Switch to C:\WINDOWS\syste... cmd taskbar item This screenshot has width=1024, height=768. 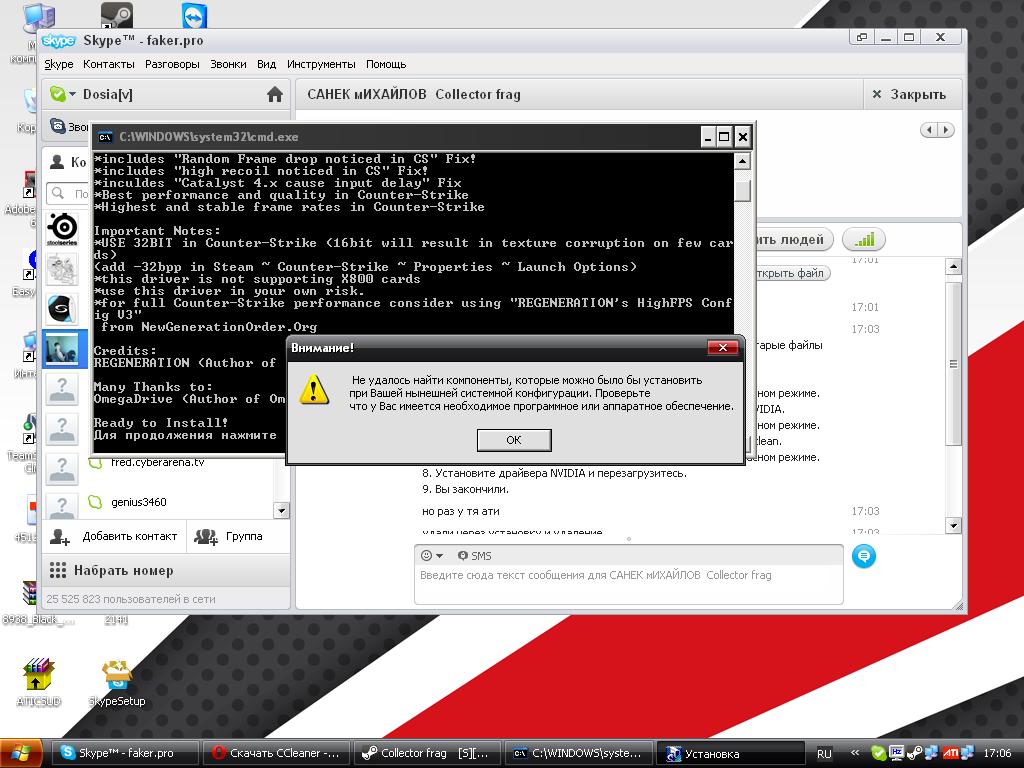coord(579,753)
